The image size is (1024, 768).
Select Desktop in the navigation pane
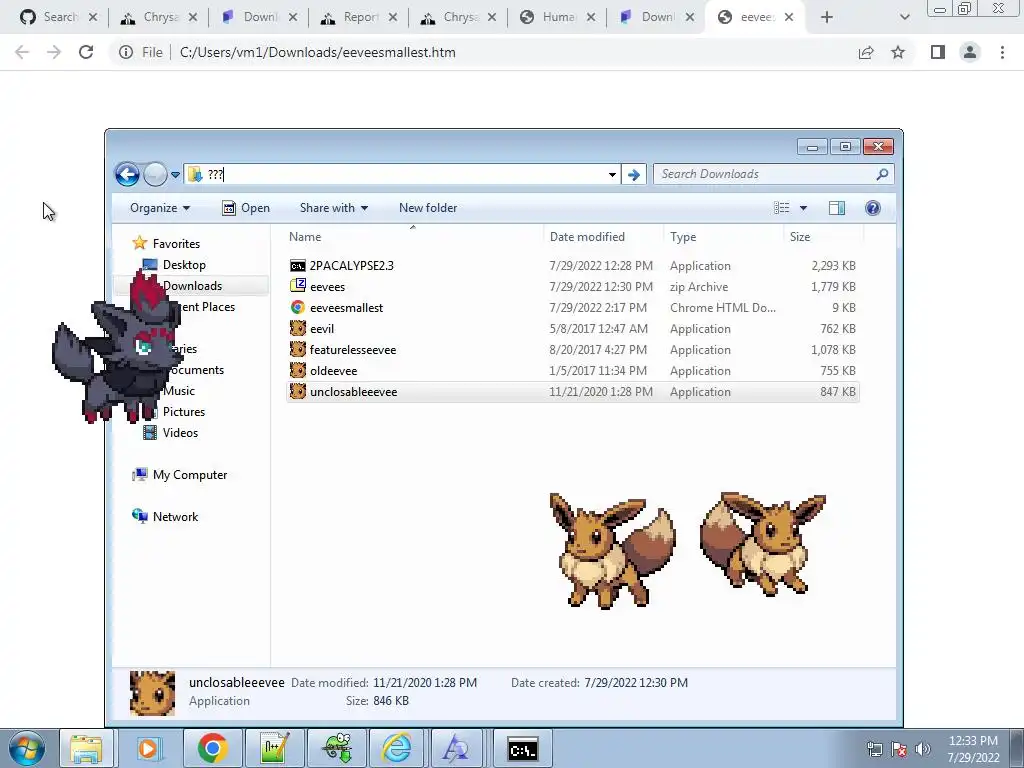click(x=184, y=264)
